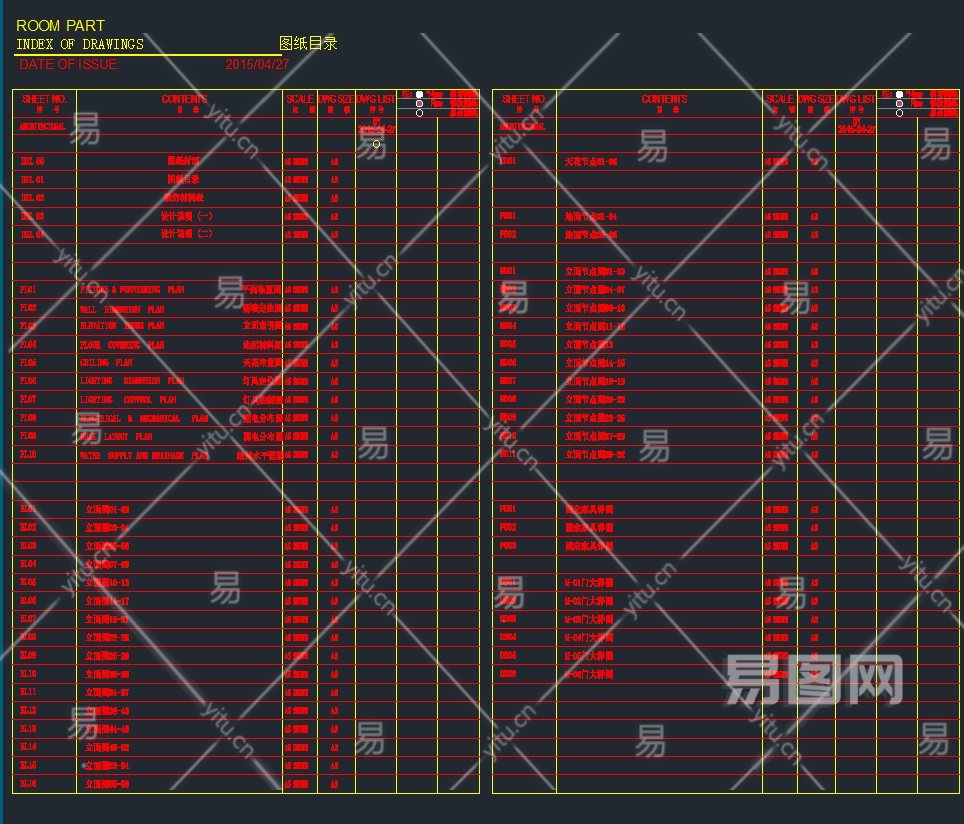This screenshot has height=824, width=964.
Task: Click the pink legend circle in right table
Action: click(x=899, y=104)
